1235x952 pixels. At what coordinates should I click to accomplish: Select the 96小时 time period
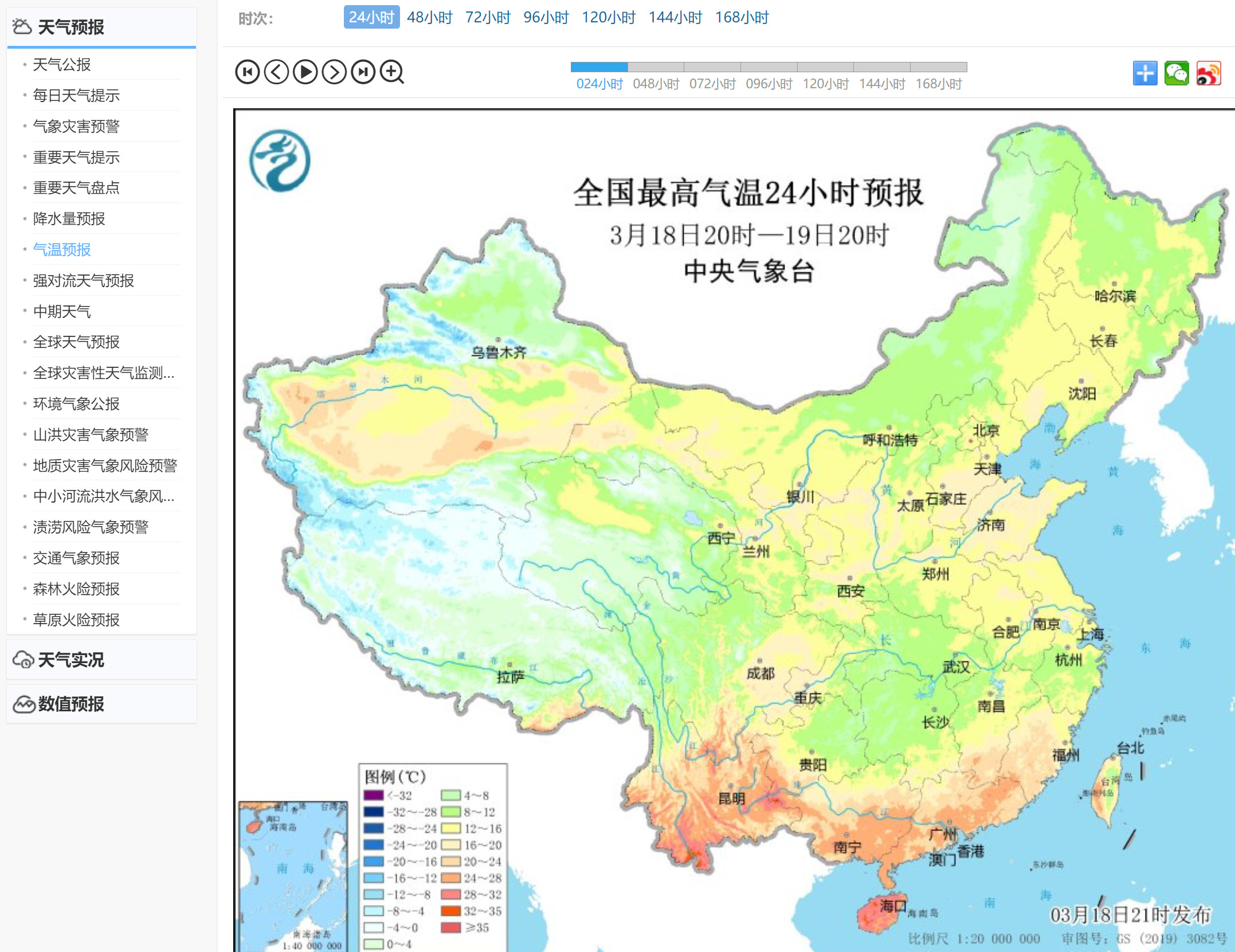[546, 17]
